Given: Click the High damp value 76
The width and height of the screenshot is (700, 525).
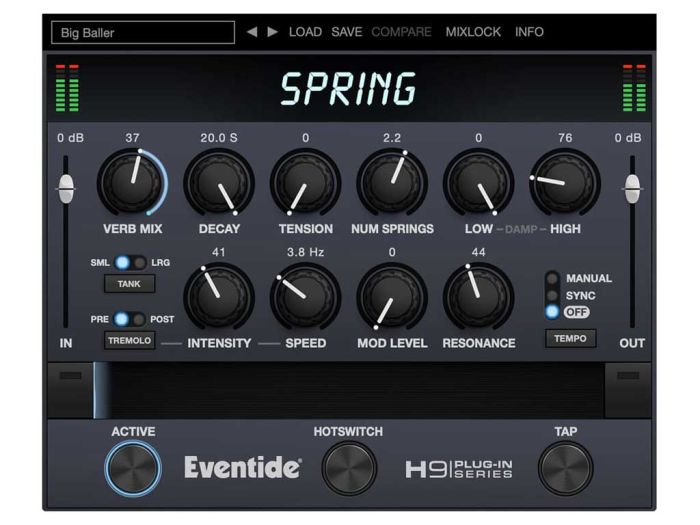Looking at the screenshot, I should 565,138.
